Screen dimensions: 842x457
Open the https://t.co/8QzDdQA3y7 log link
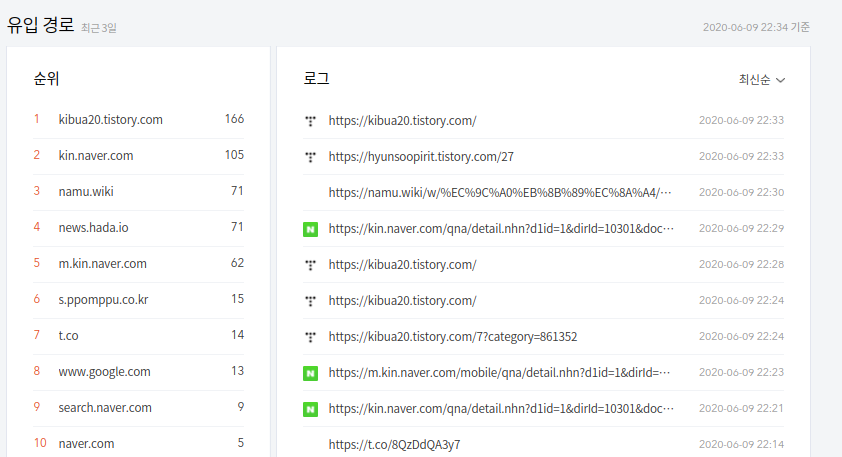pyautogui.click(x=394, y=445)
